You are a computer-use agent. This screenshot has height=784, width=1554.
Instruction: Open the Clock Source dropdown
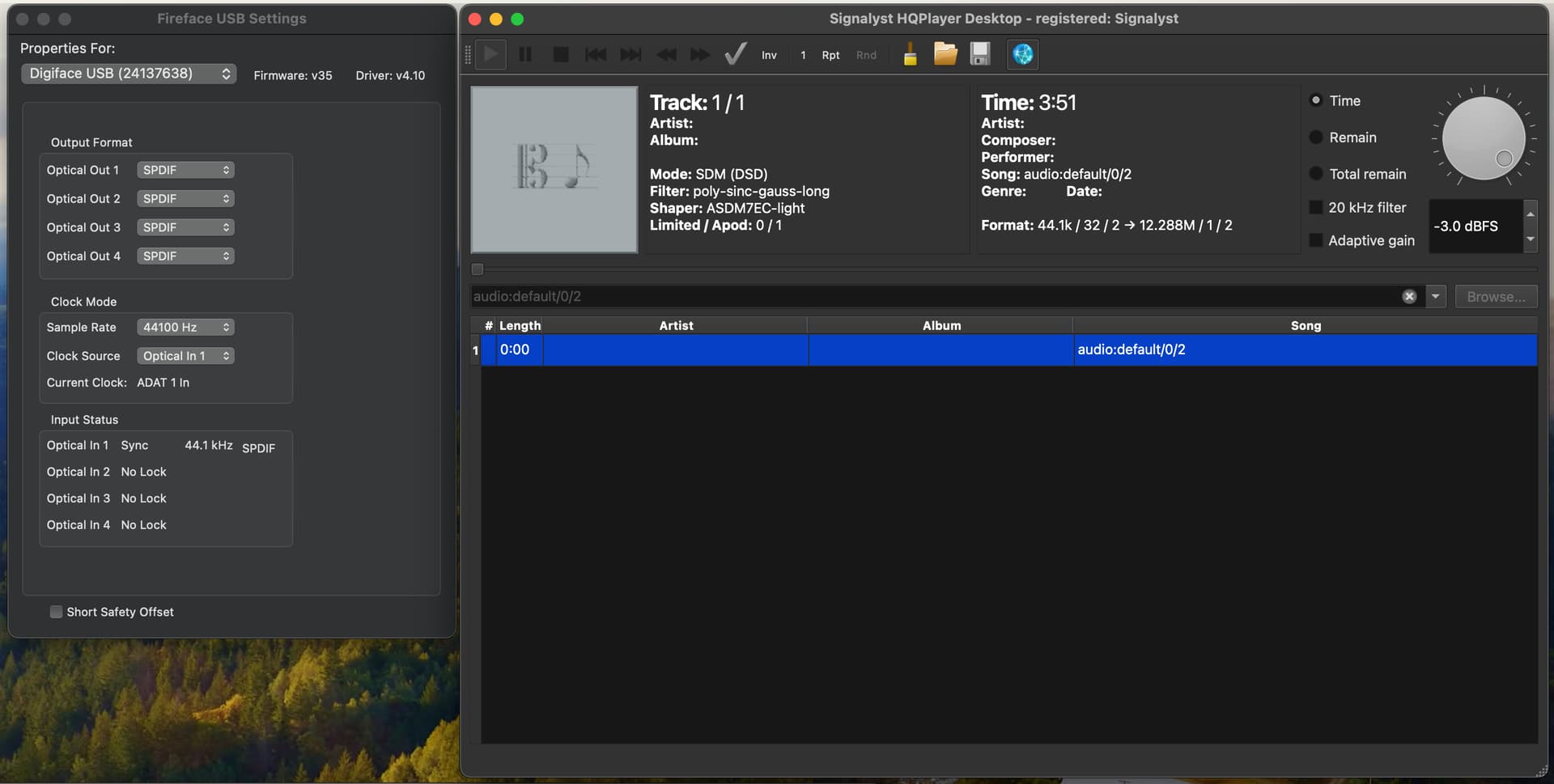point(185,356)
